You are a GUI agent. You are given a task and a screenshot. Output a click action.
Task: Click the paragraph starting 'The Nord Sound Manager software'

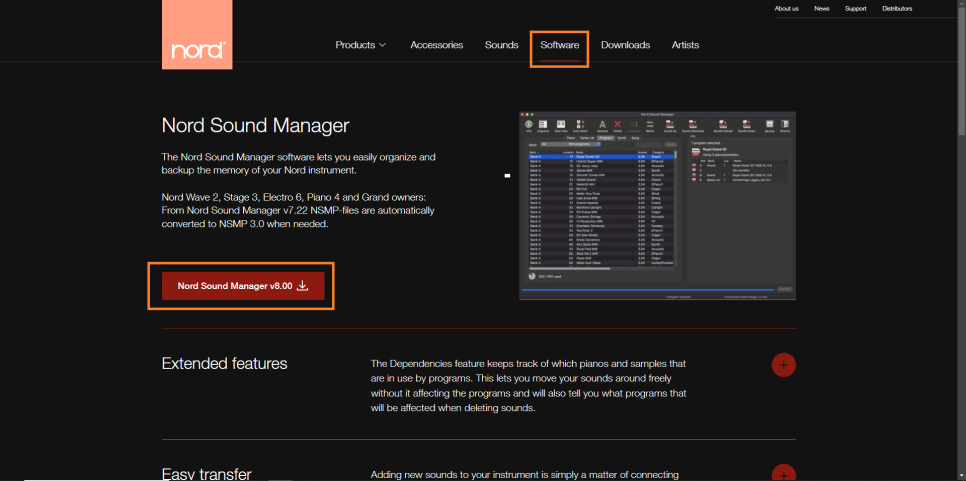pyautogui.click(x=299, y=163)
